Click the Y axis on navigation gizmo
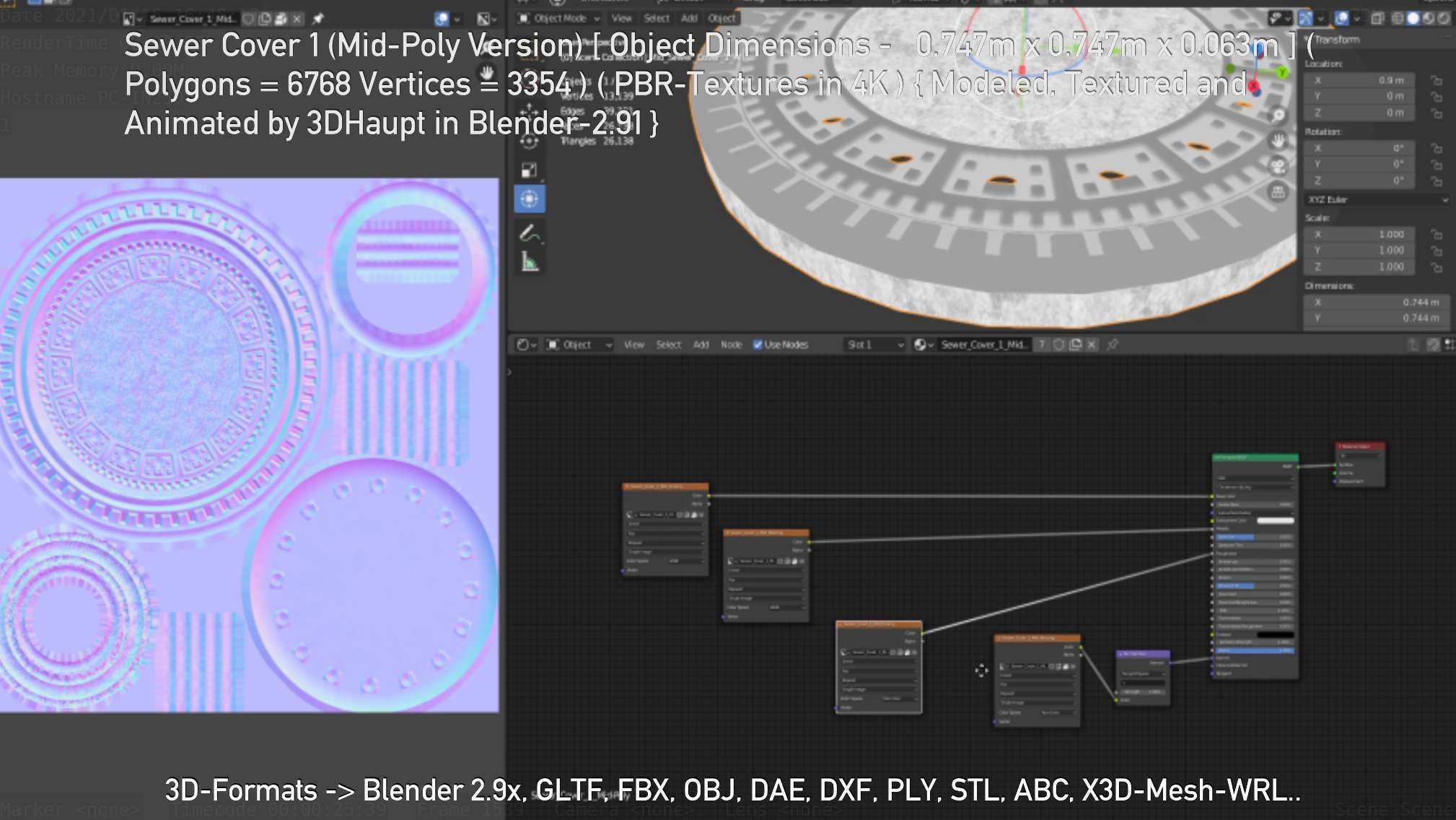This screenshot has width=1456, height=820. (1281, 72)
